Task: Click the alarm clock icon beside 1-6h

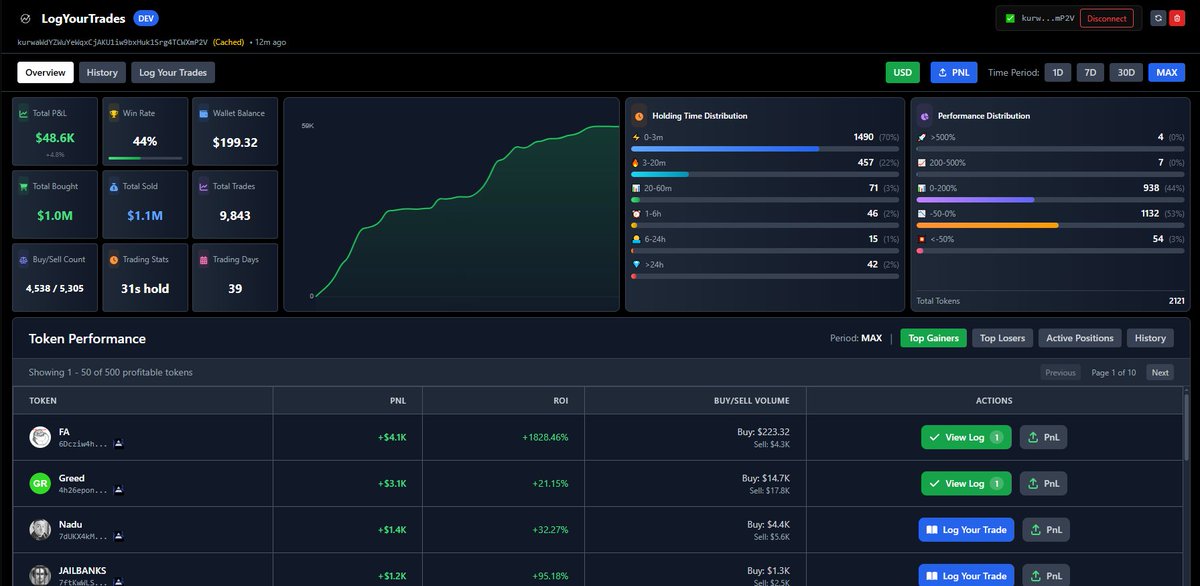Action: tap(636, 213)
